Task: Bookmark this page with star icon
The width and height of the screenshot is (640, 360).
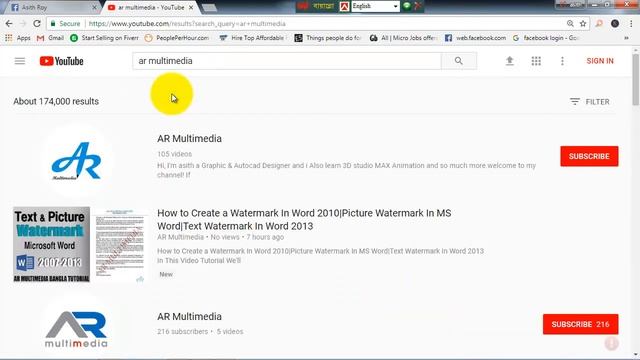Action: point(583,24)
